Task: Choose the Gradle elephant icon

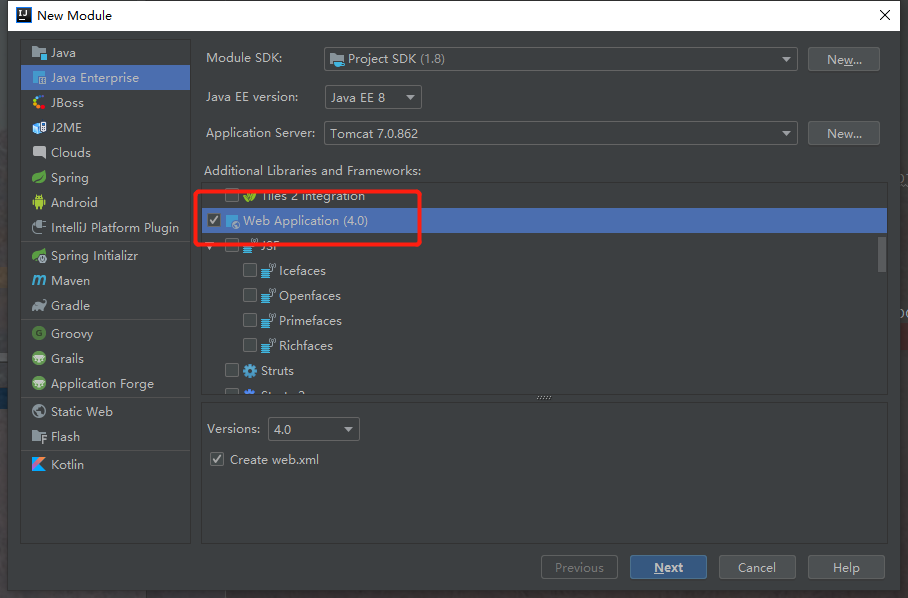Action: (39, 305)
